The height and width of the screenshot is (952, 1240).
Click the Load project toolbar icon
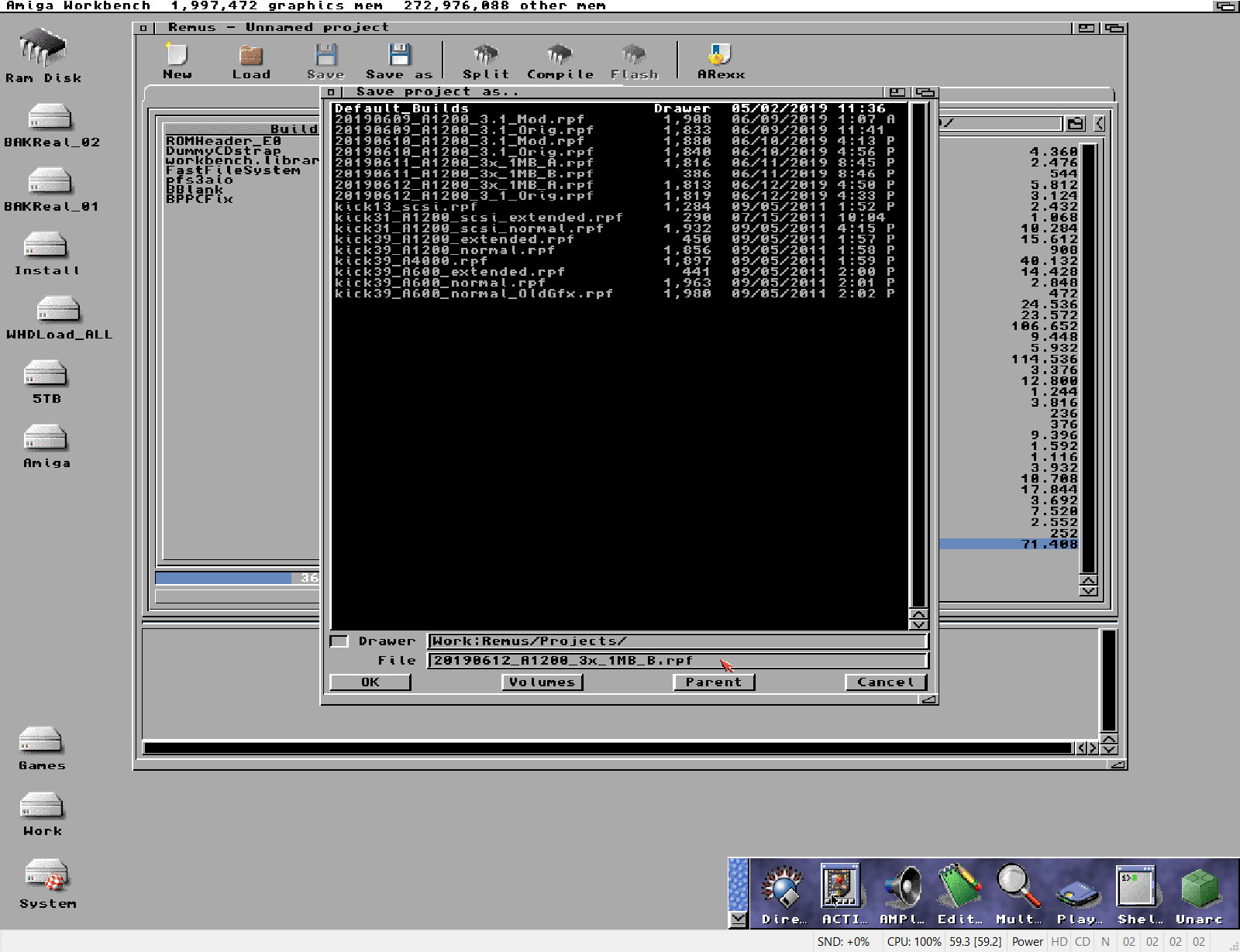point(251,61)
